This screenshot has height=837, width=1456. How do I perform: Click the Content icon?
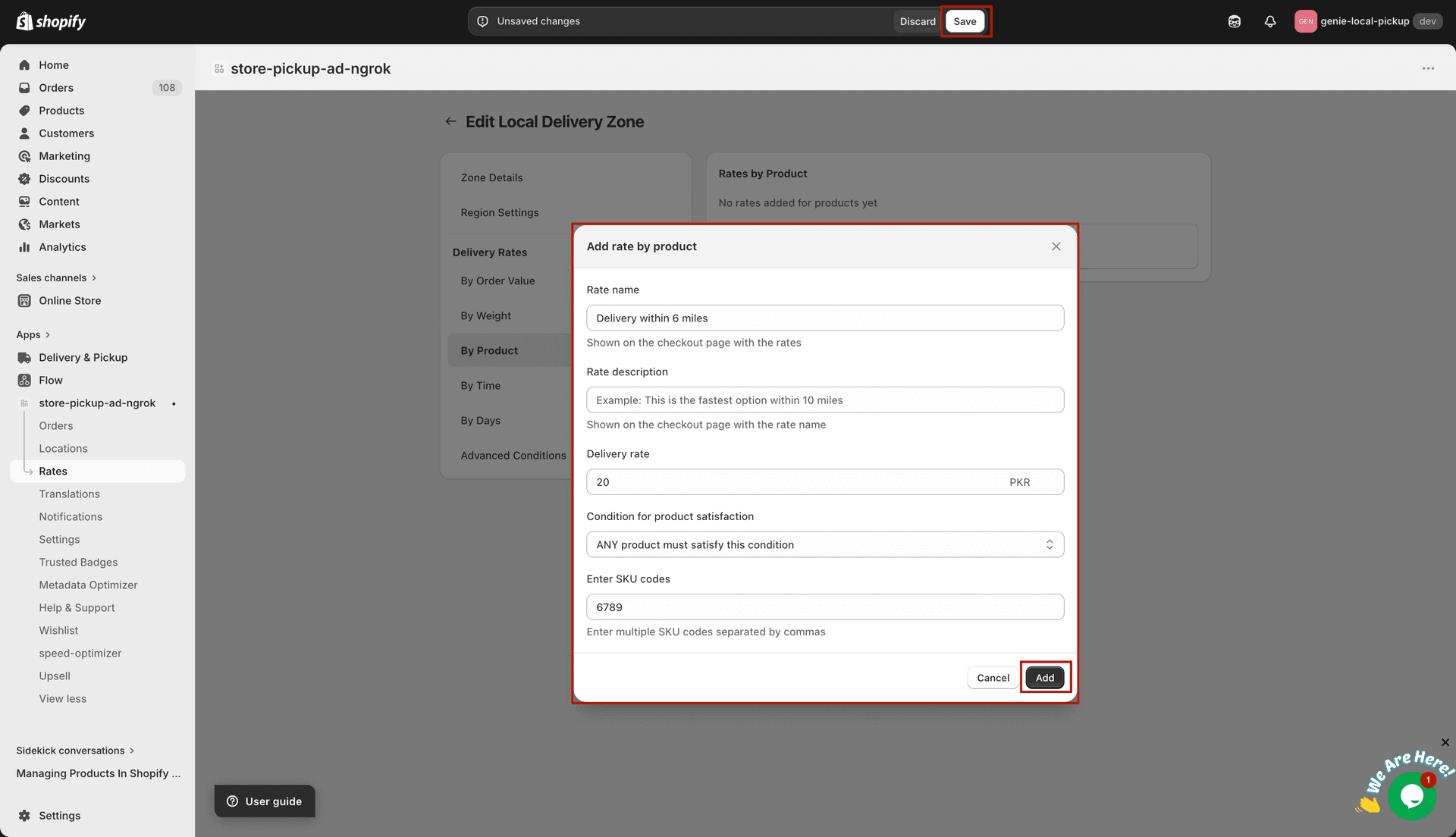point(24,202)
